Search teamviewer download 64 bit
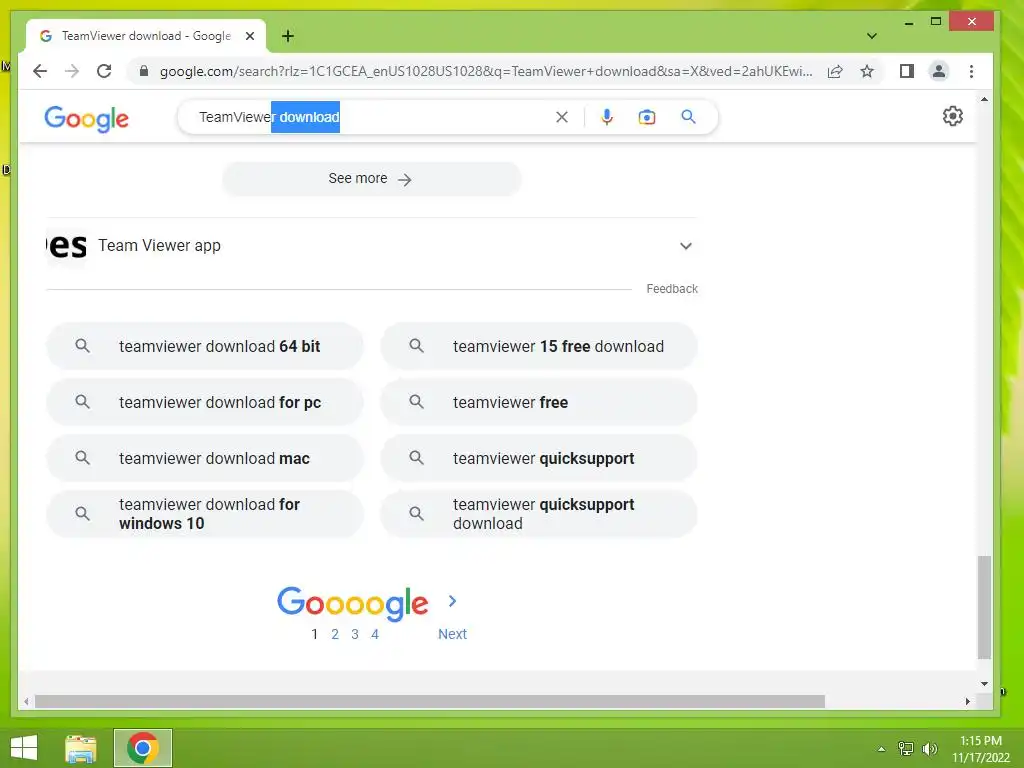The width and height of the screenshot is (1024, 768). pos(204,346)
